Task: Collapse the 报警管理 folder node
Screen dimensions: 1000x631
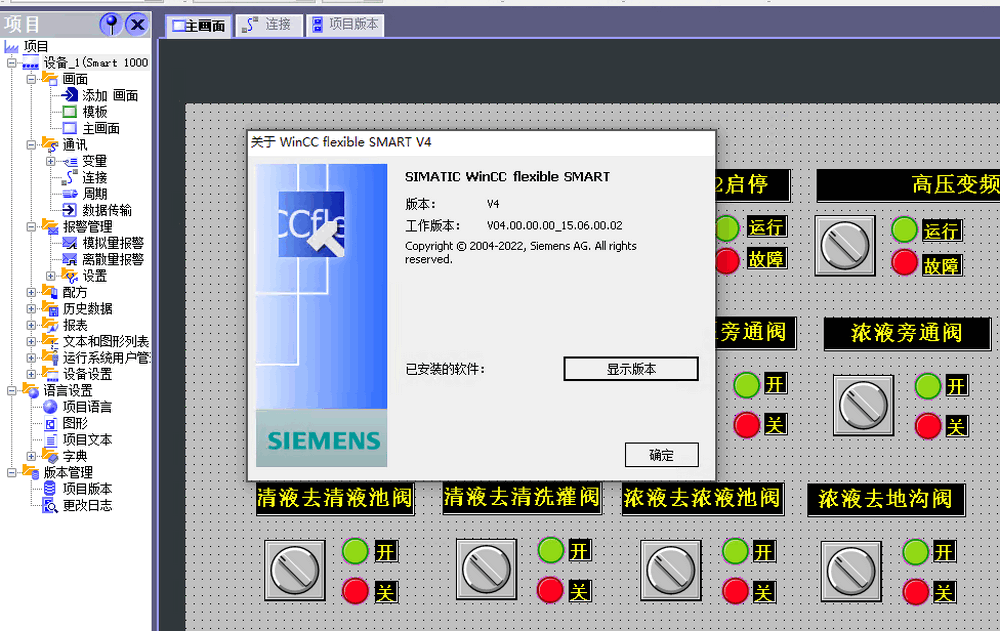Action: (31, 226)
